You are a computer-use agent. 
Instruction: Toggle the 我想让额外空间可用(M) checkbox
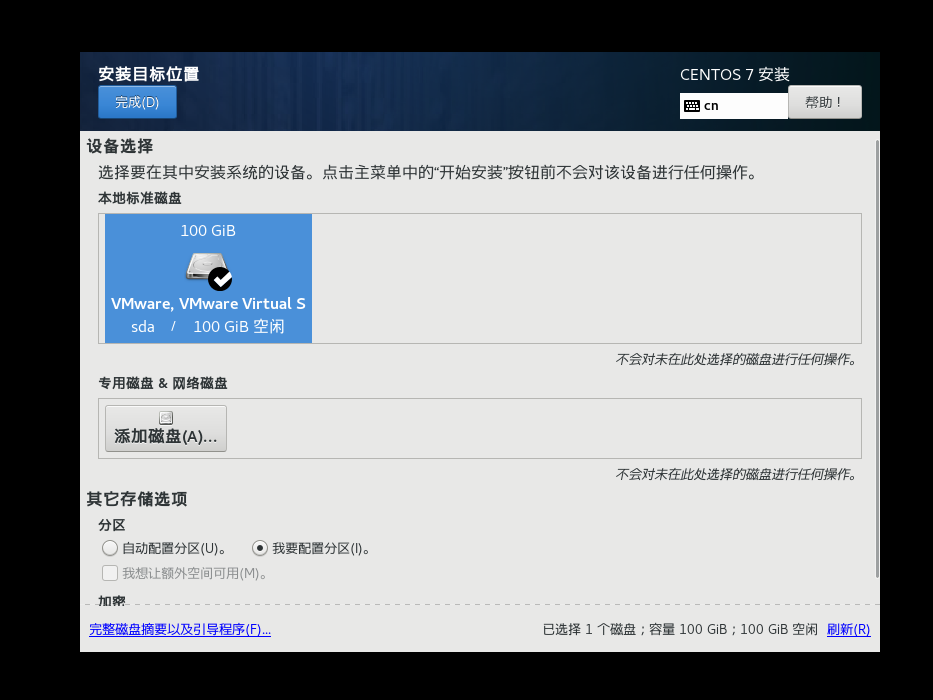click(109, 573)
